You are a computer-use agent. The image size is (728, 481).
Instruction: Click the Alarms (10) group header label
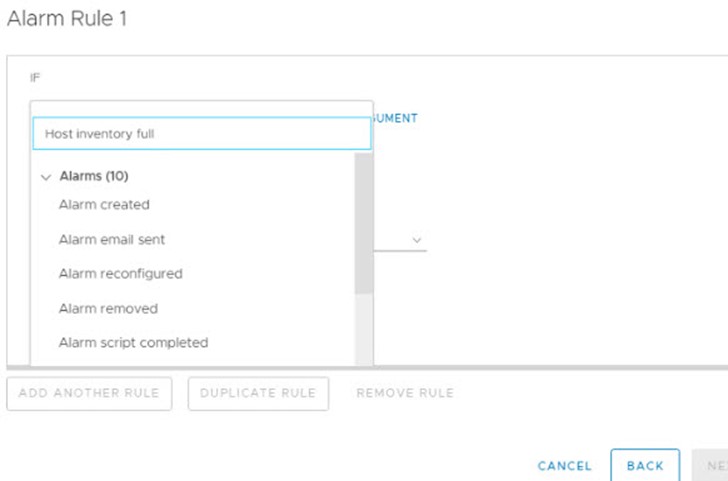tap(94, 176)
